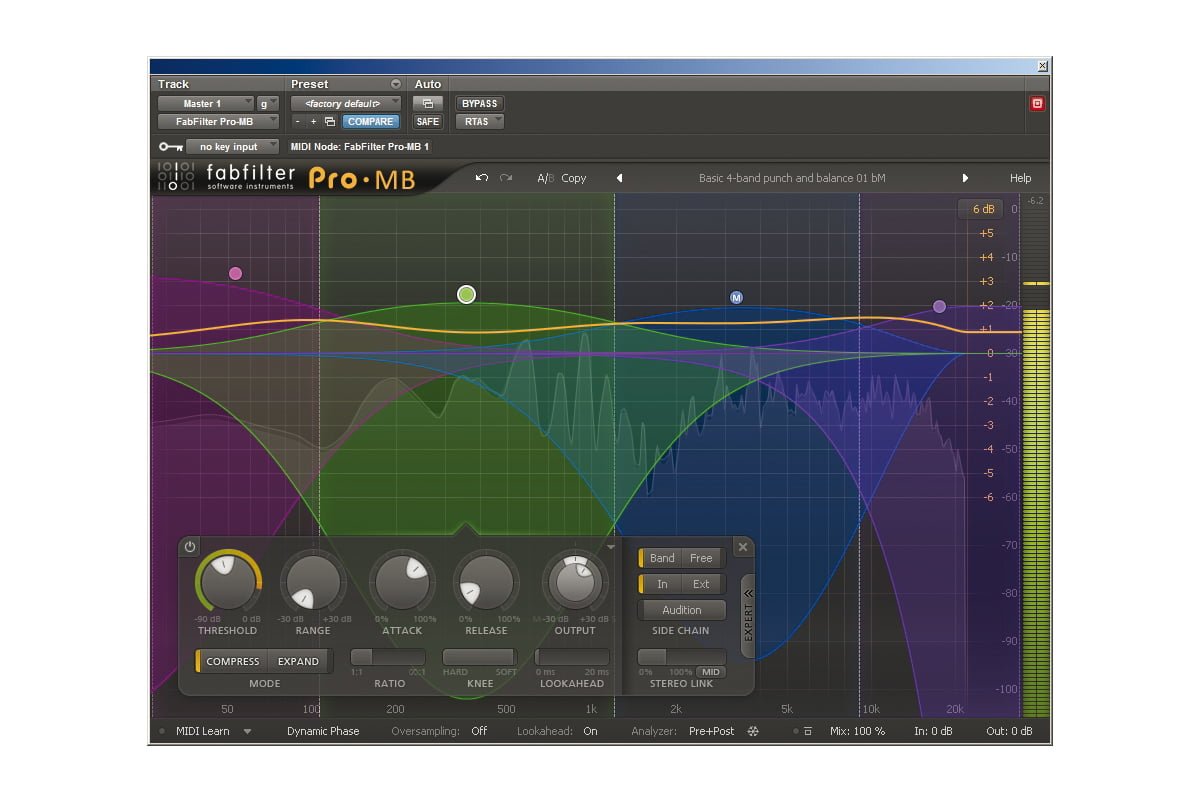Select EXPAND mode
The width and height of the screenshot is (1200, 800).
pyautogui.click(x=298, y=661)
